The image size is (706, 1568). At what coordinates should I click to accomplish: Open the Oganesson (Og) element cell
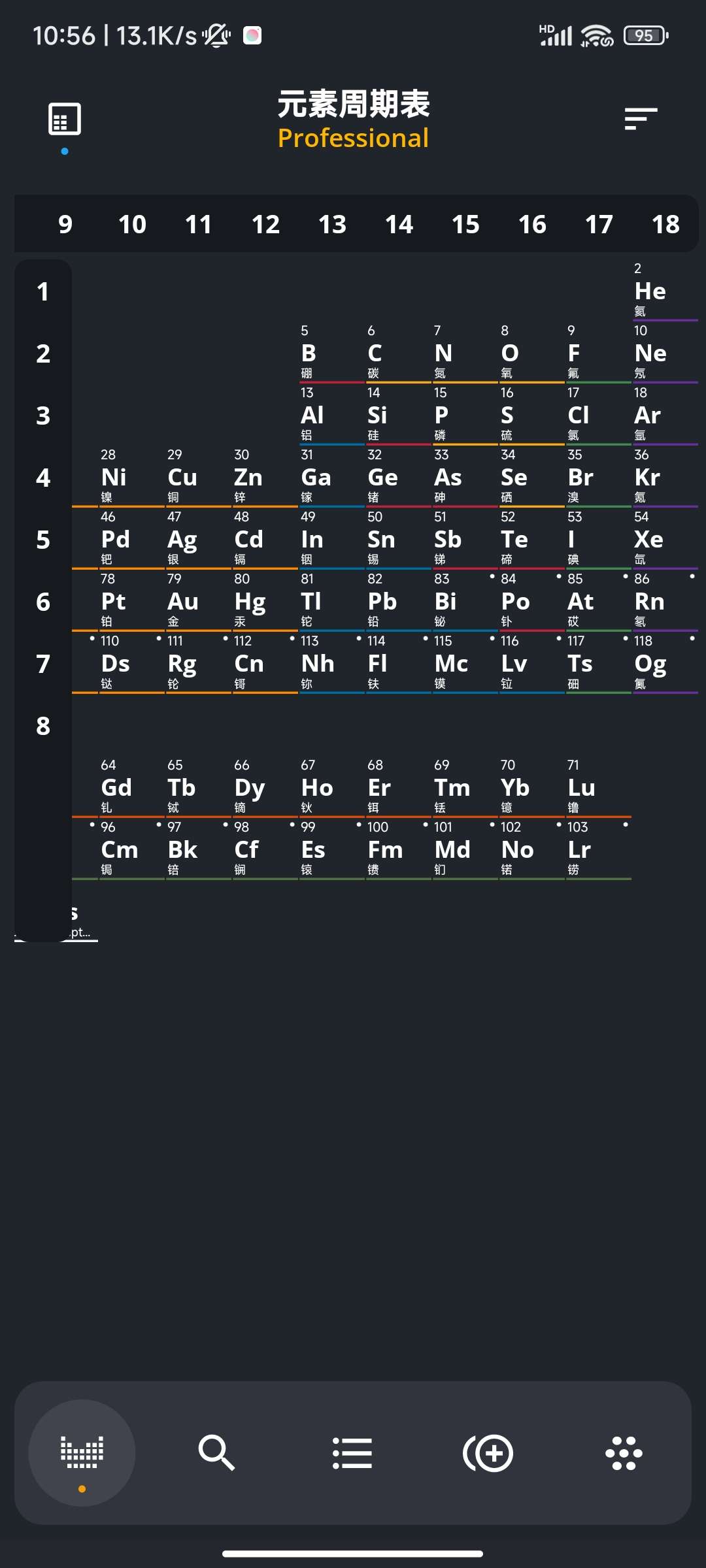click(x=663, y=663)
